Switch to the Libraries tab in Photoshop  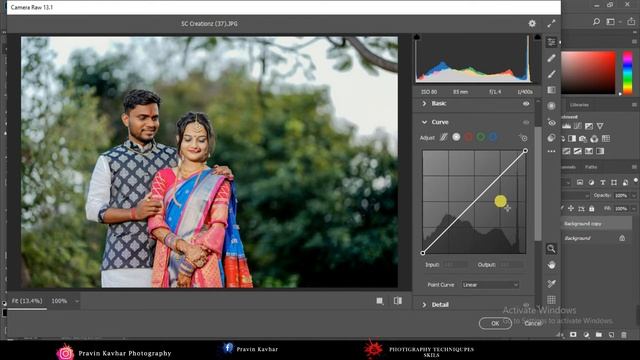(579, 105)
